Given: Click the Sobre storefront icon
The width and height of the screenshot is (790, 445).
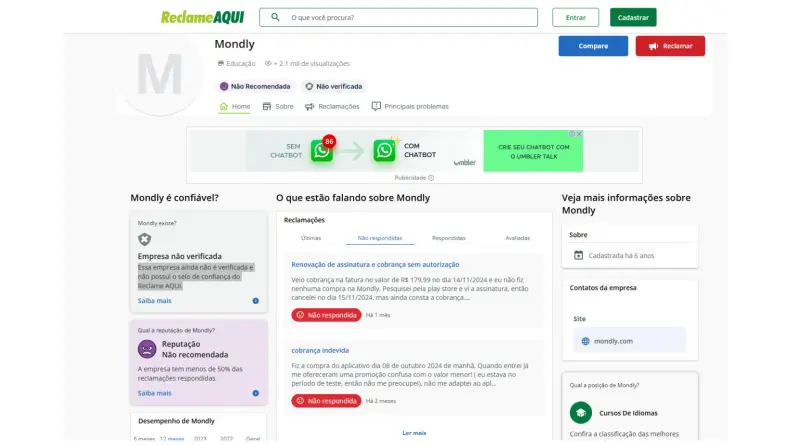Looking at the screenshot, I should (x=267, y=106).
